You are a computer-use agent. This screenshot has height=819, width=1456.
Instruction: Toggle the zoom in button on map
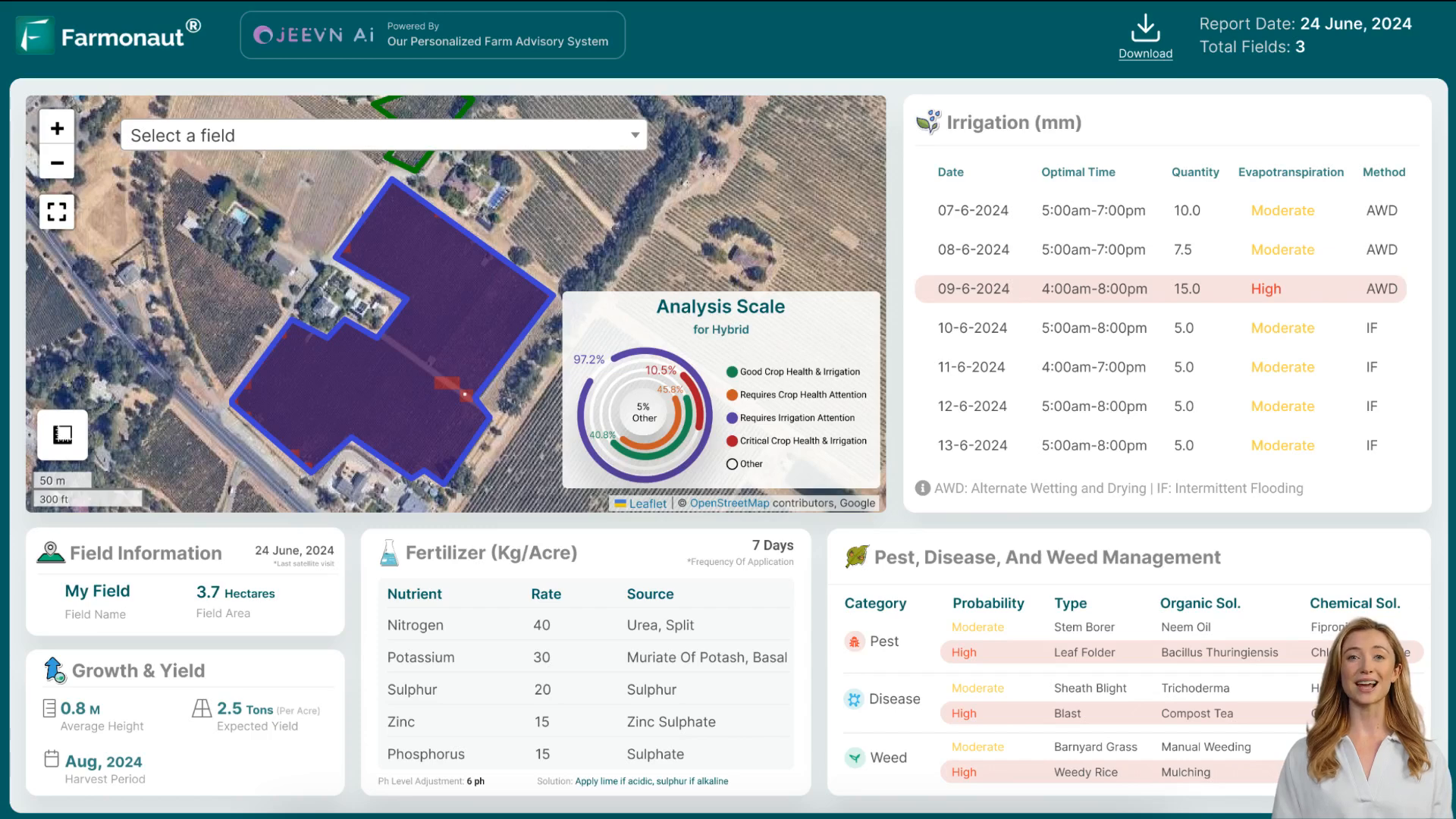[x=57, y=128]
